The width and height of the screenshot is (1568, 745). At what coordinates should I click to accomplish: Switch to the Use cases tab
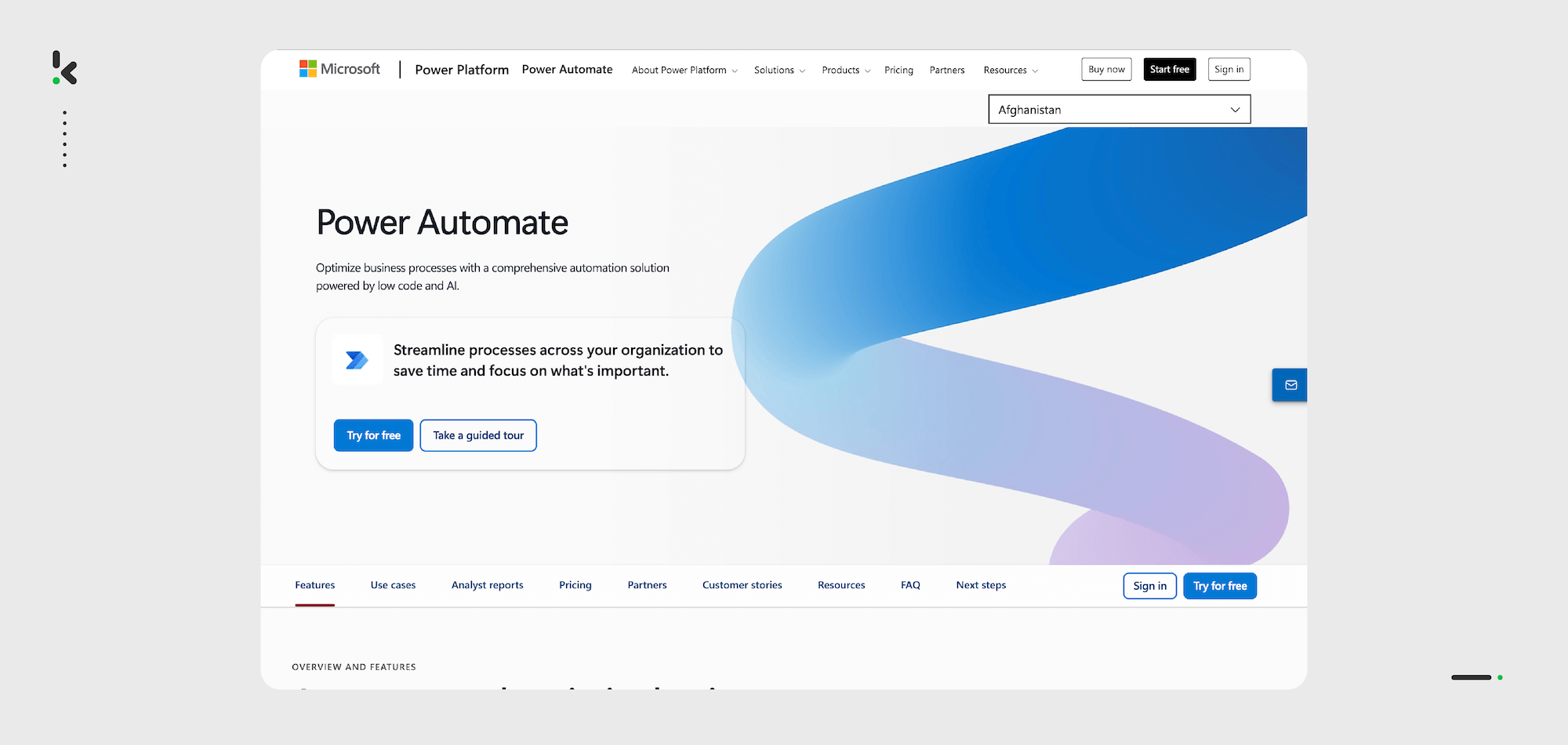[393, 585]
